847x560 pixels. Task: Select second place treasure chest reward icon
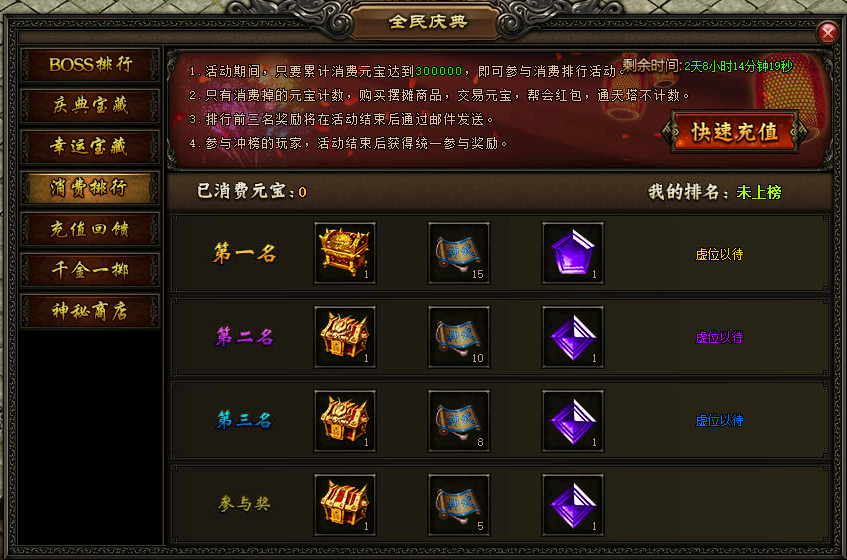coord(345,337)
